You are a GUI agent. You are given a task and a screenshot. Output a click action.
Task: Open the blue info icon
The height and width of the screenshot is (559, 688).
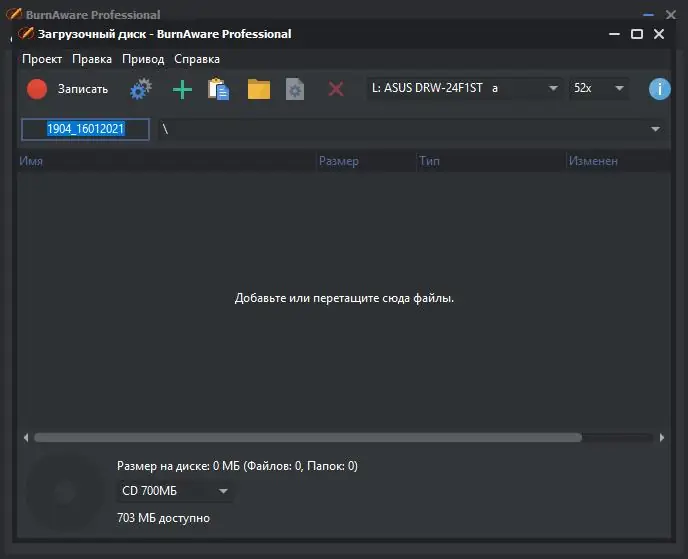659,89
